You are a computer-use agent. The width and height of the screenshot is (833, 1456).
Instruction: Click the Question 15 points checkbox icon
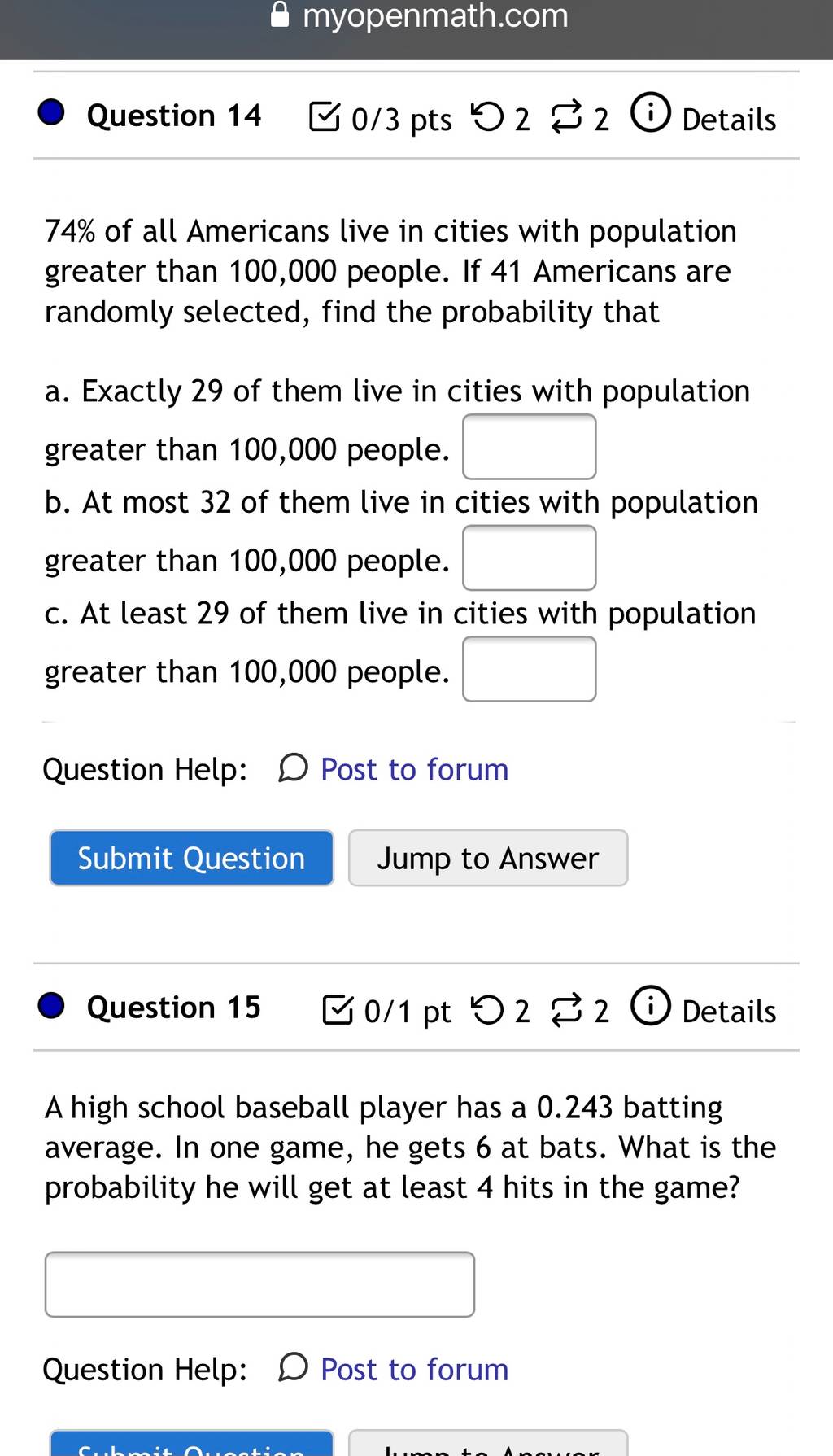click(x=338, y=1009)
